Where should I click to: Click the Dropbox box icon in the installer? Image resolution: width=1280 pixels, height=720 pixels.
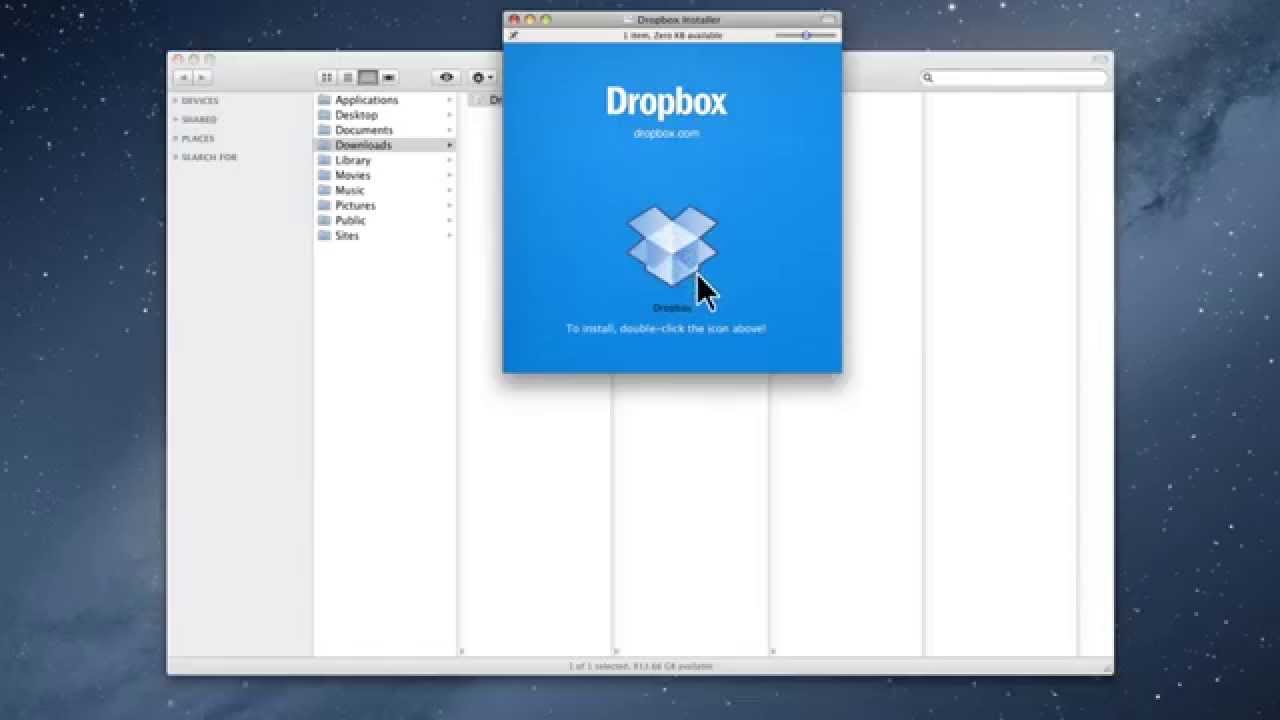(672, 246)
